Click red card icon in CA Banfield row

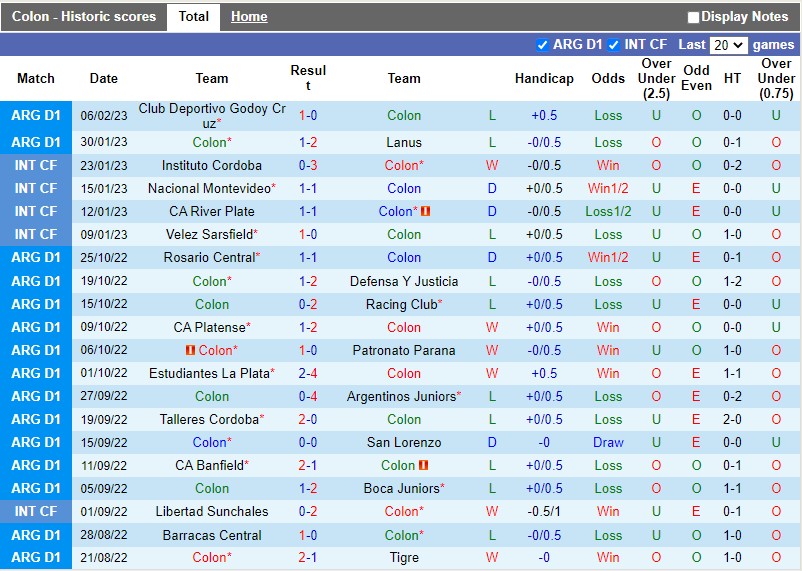pos(425,466)
